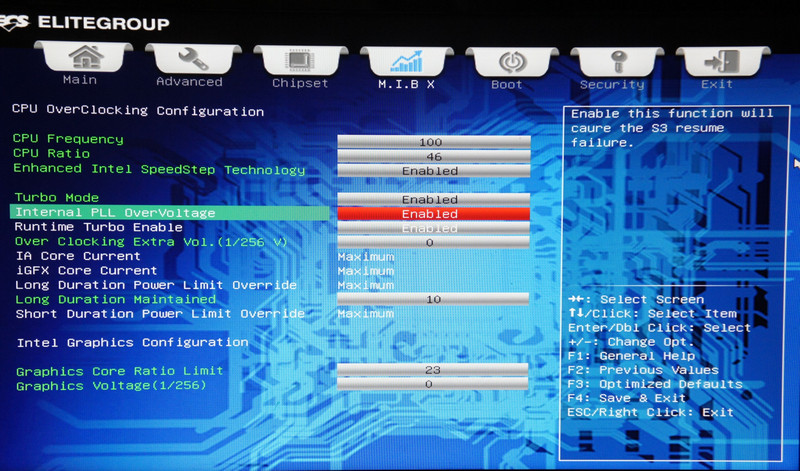Toggle the Runtime Turbo Enable value

point(434,228)
